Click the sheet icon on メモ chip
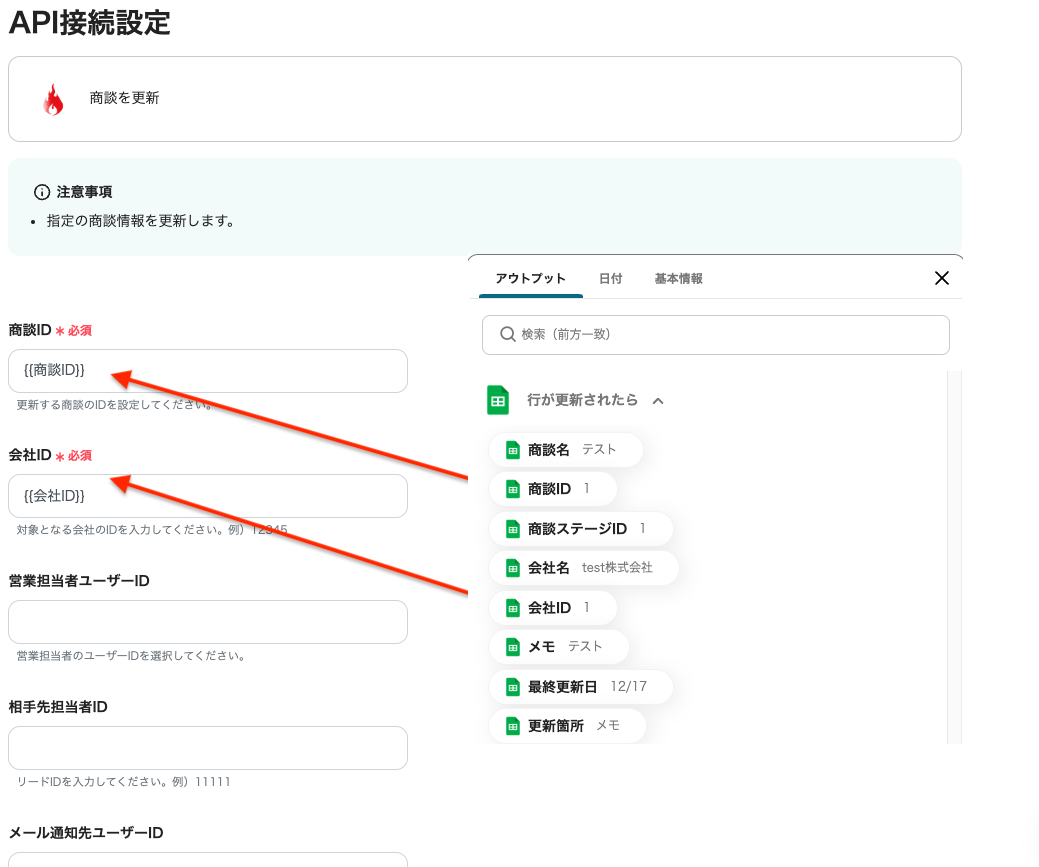 513,647
